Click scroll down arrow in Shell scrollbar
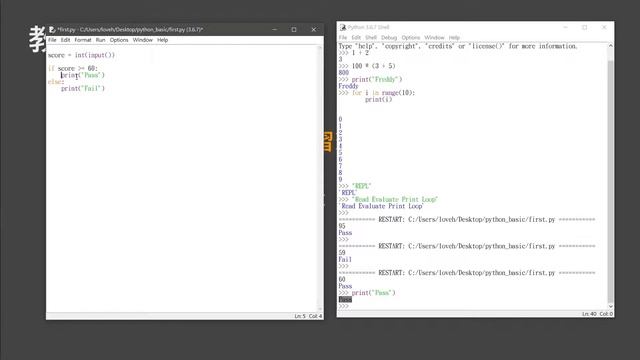Image resolution: width=640 pixels, height=360 pixels. [x=611, y=307]
